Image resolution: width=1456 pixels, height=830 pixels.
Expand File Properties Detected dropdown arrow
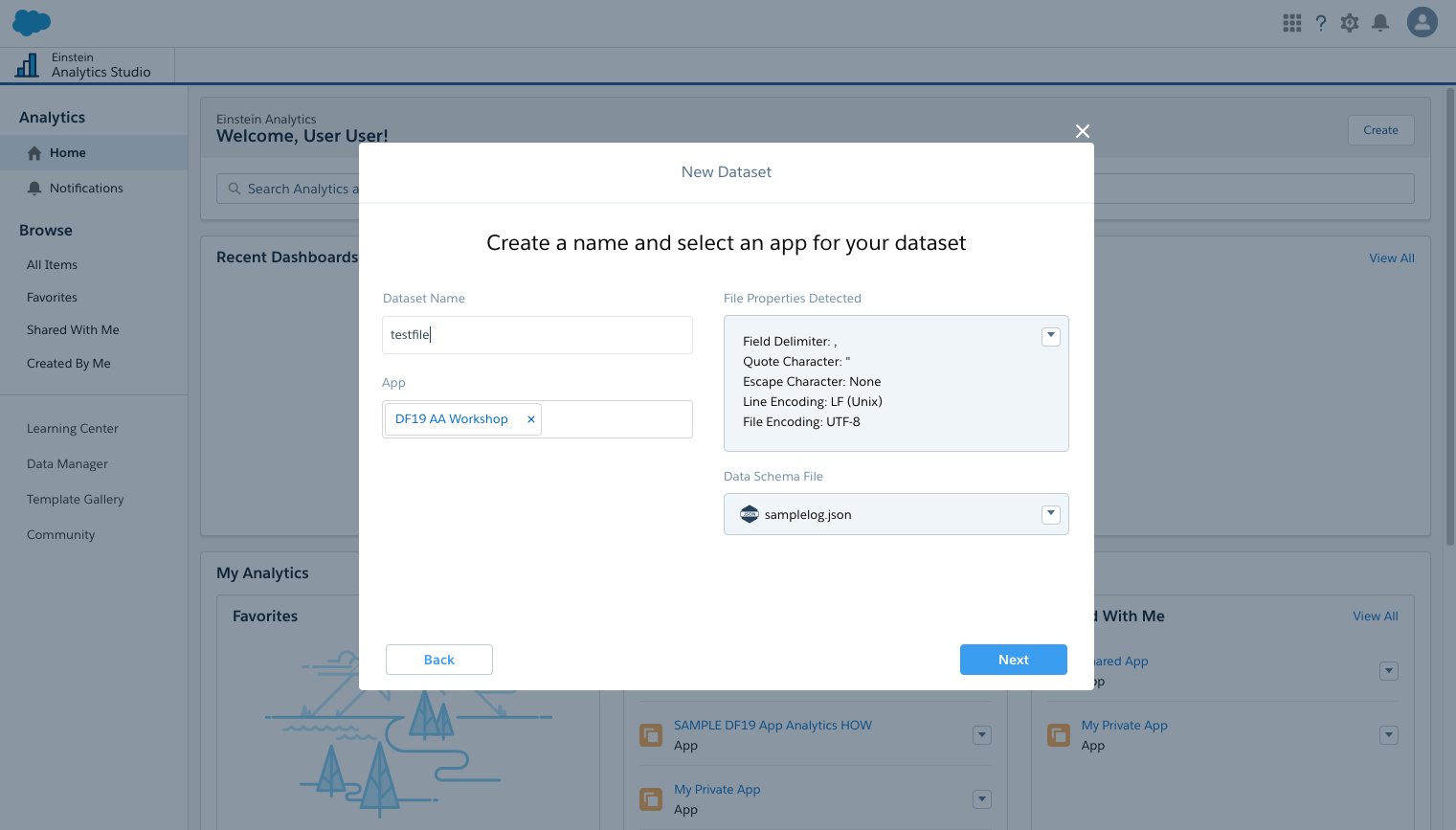click(x=1051, y=336)
